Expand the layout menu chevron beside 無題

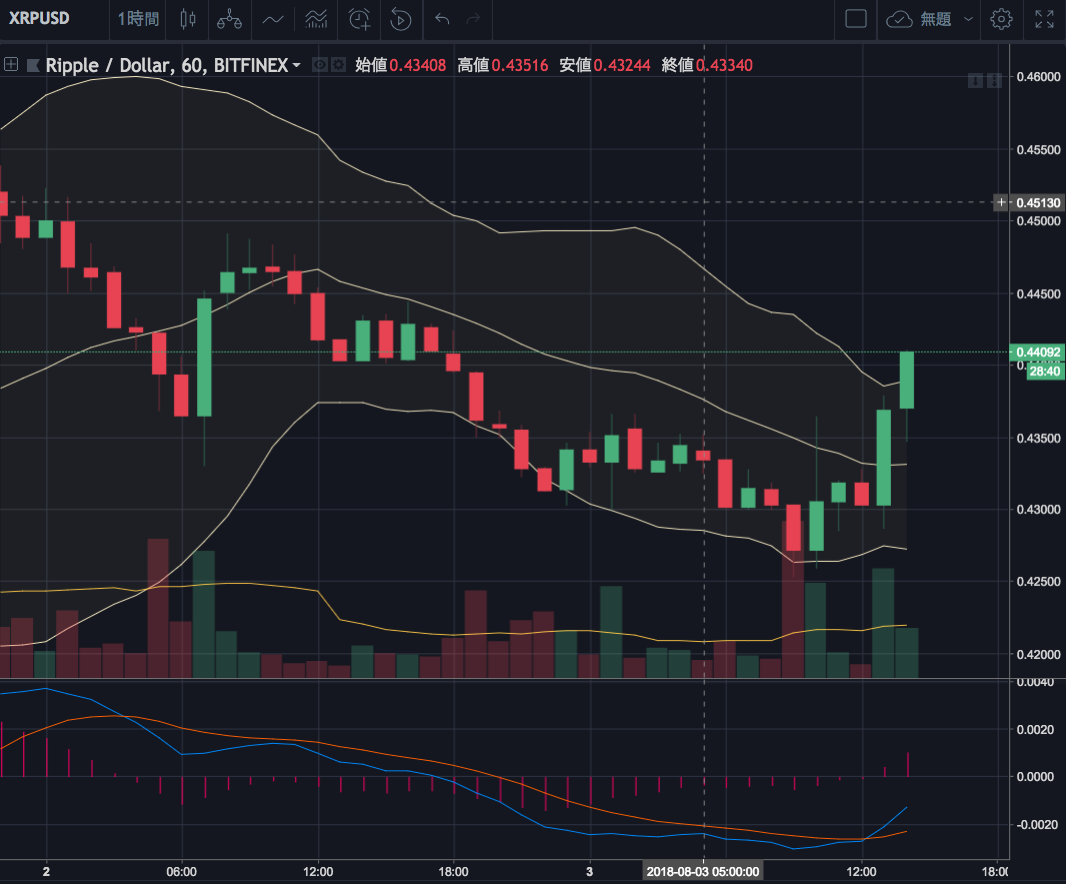click(968, 19)
